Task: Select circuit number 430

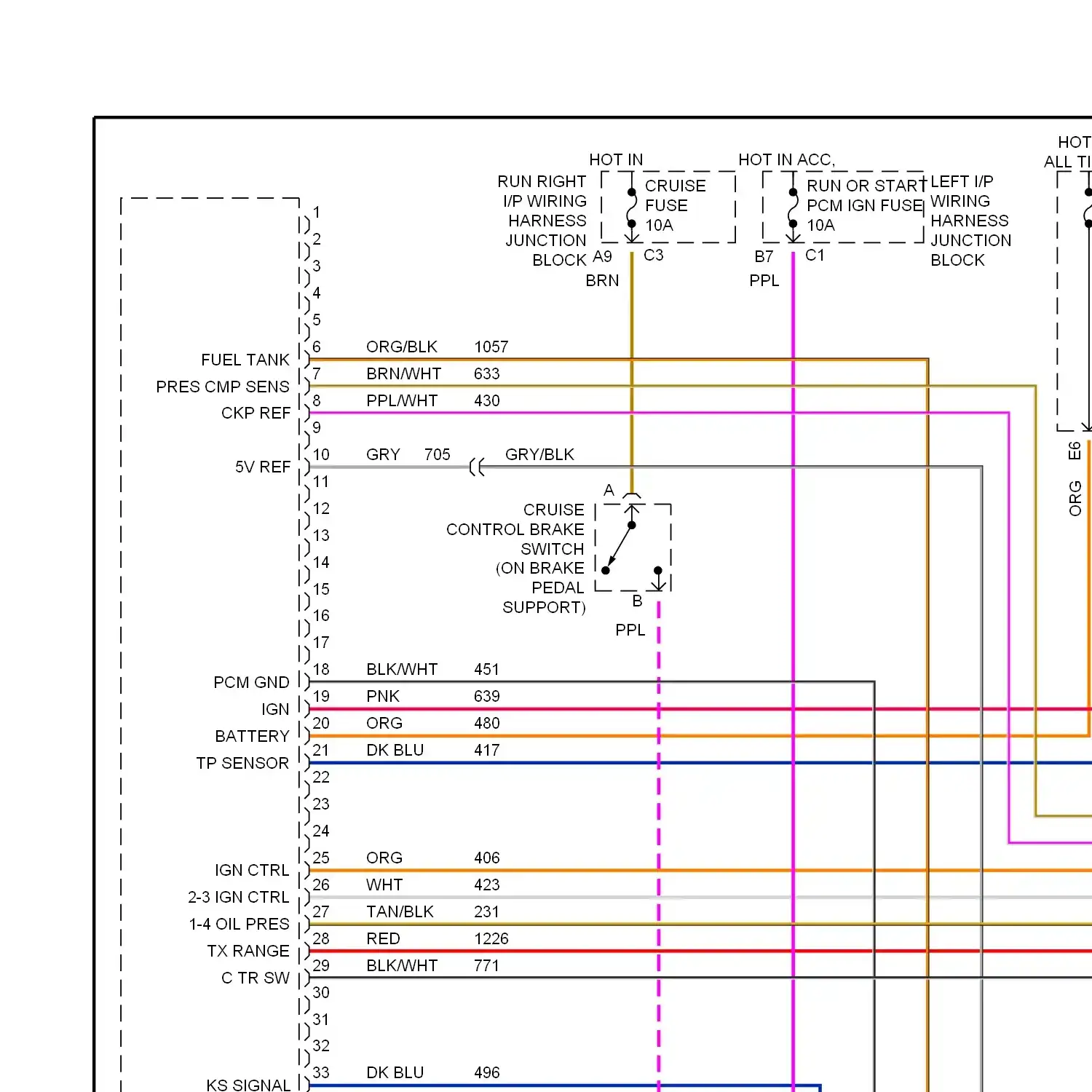Action: (486, 400)
